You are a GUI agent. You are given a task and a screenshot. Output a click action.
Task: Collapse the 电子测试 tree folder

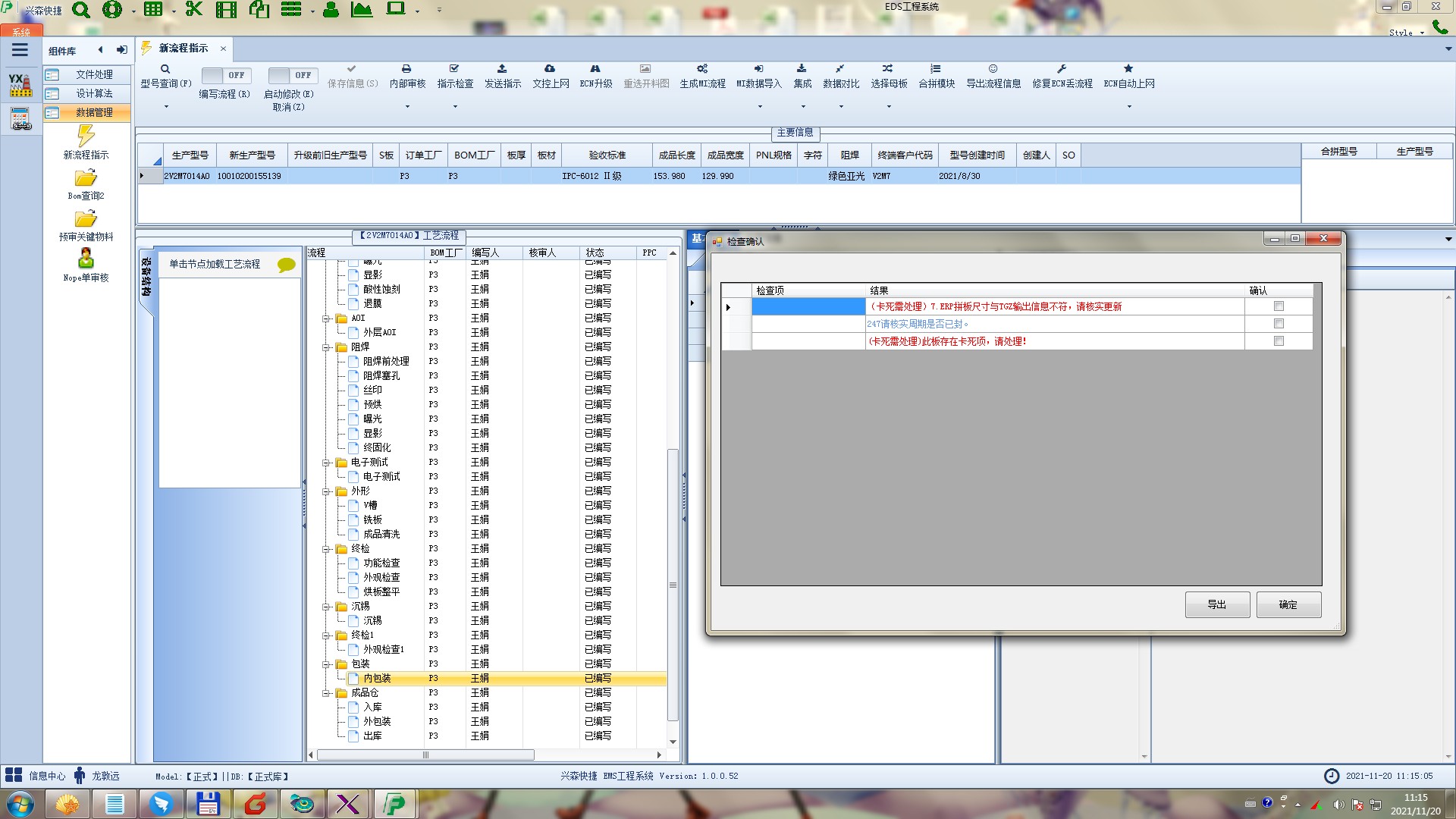[x=327, y=463]
